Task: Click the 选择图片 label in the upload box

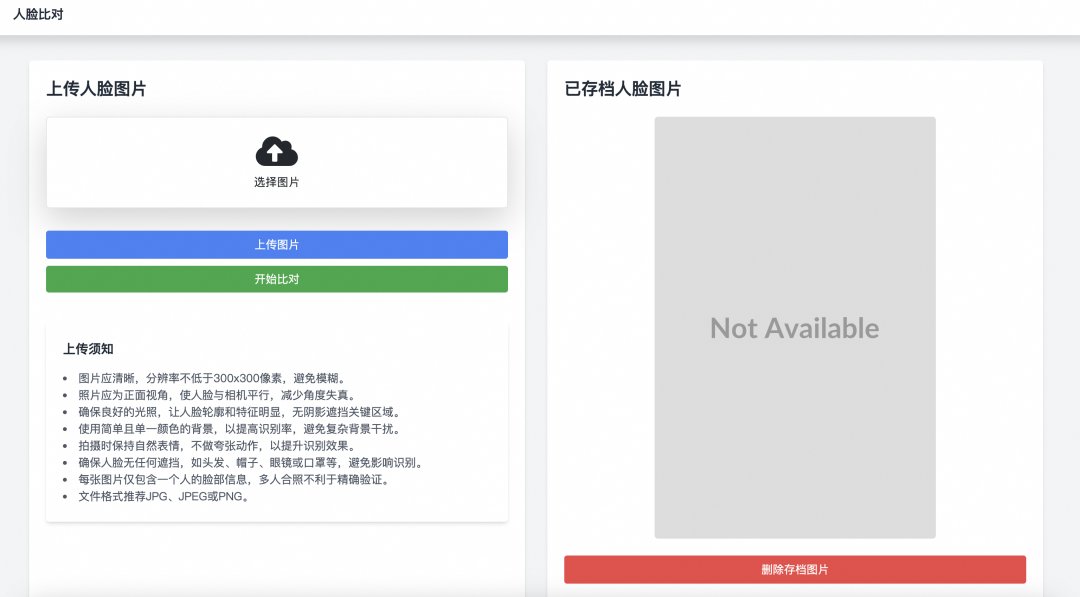Action: 276,182
